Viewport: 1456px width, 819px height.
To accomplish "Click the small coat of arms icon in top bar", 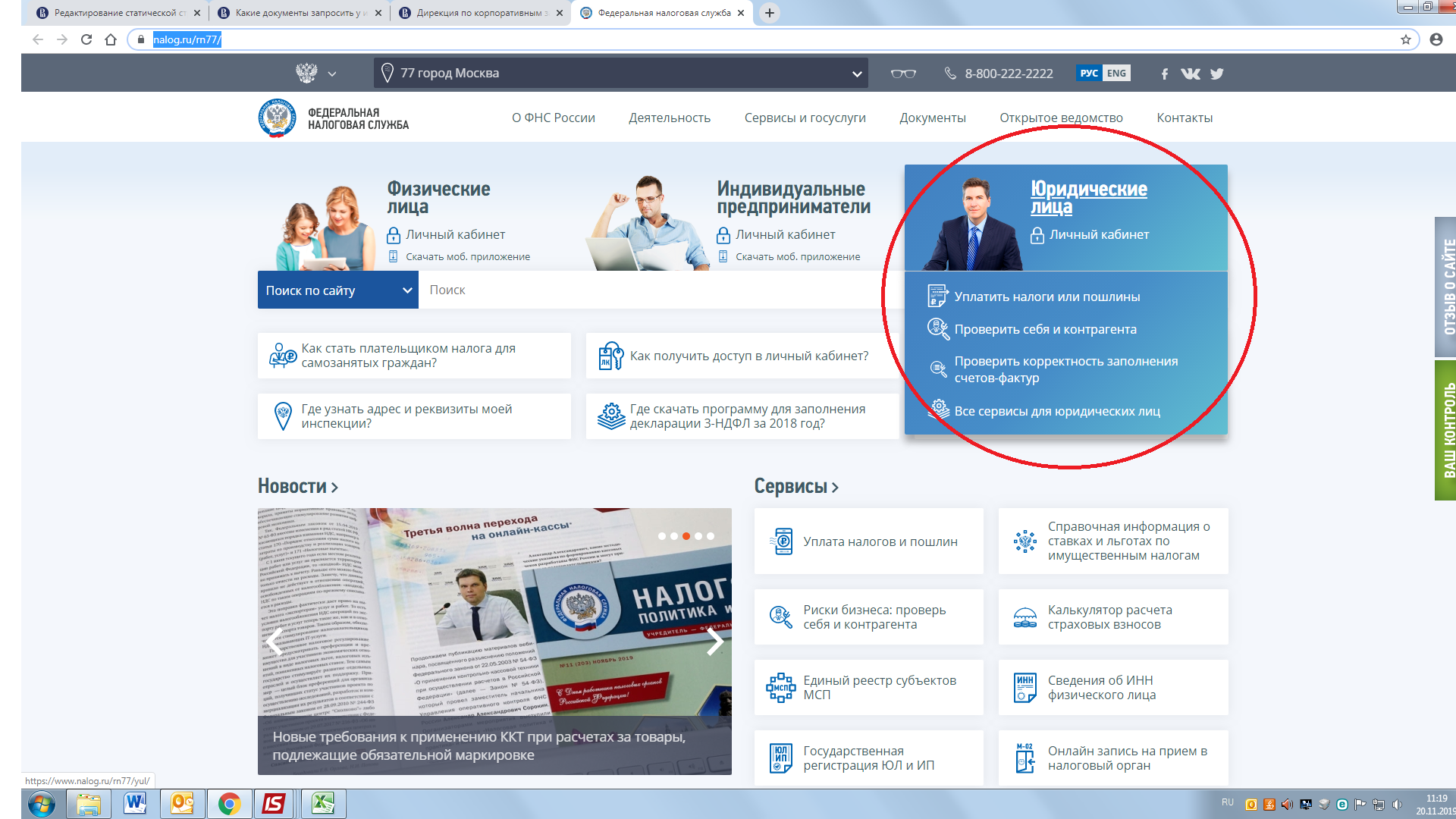I will point(306,73).
